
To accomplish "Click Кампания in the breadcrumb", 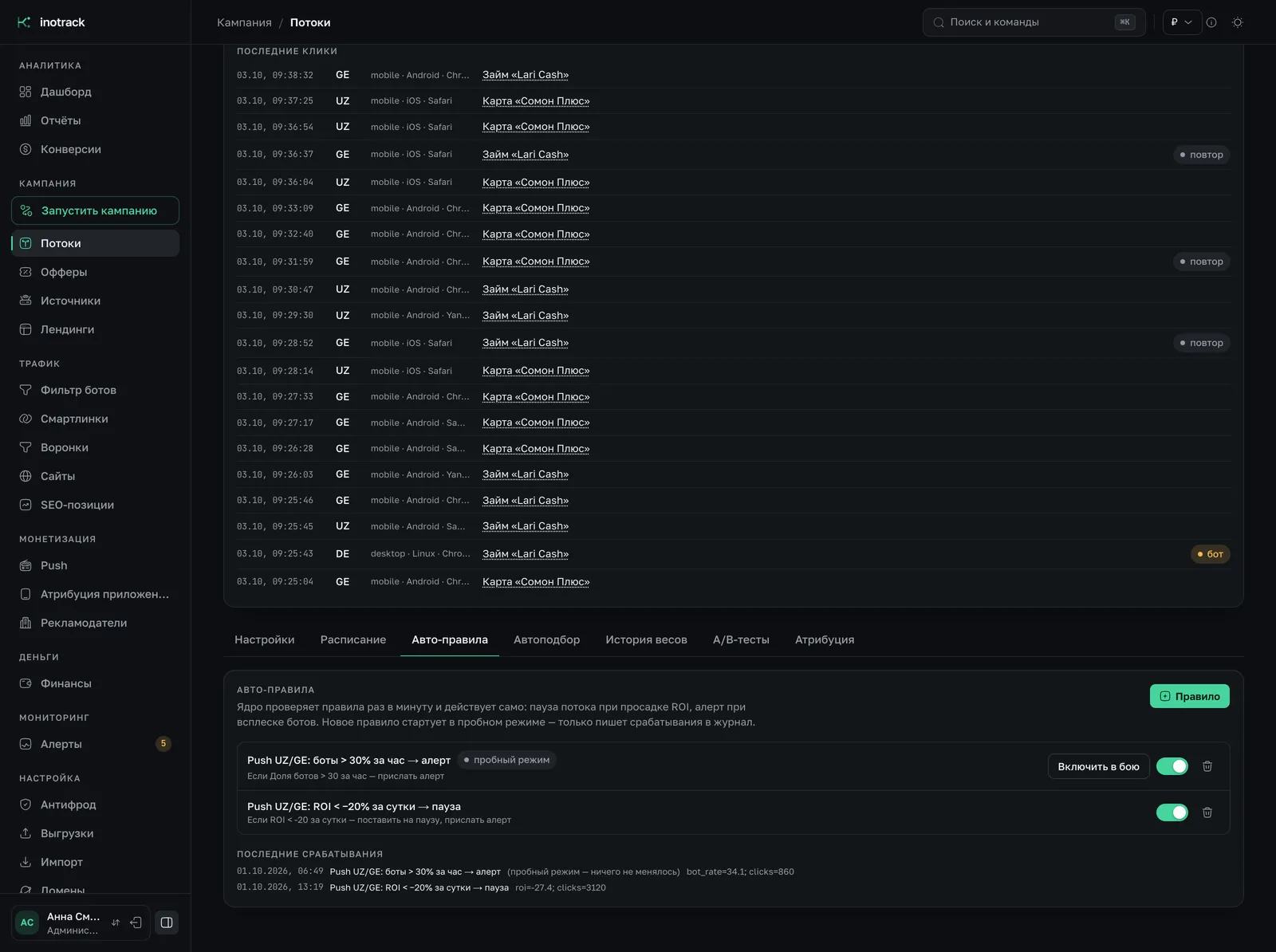I will click(x=244, y=22).
